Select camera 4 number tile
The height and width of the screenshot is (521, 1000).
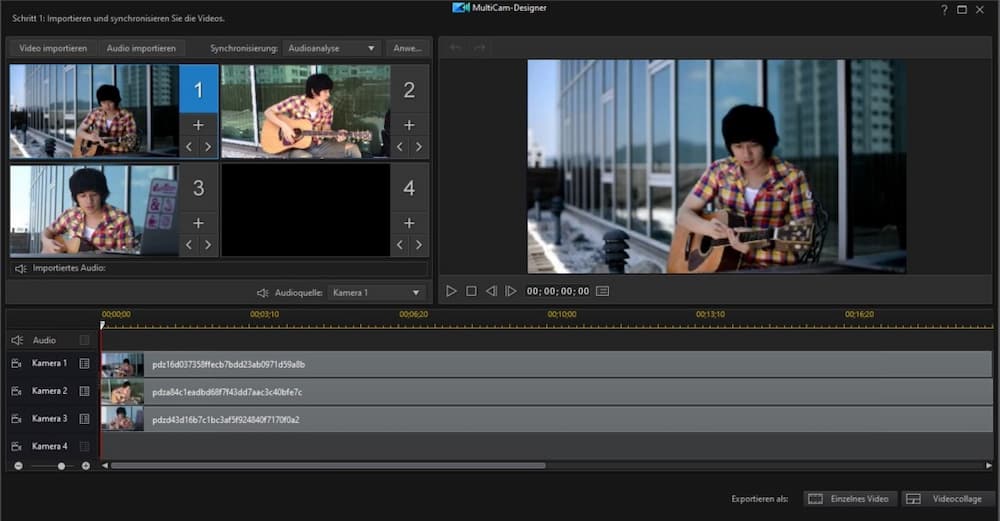[x=409, y=188]
